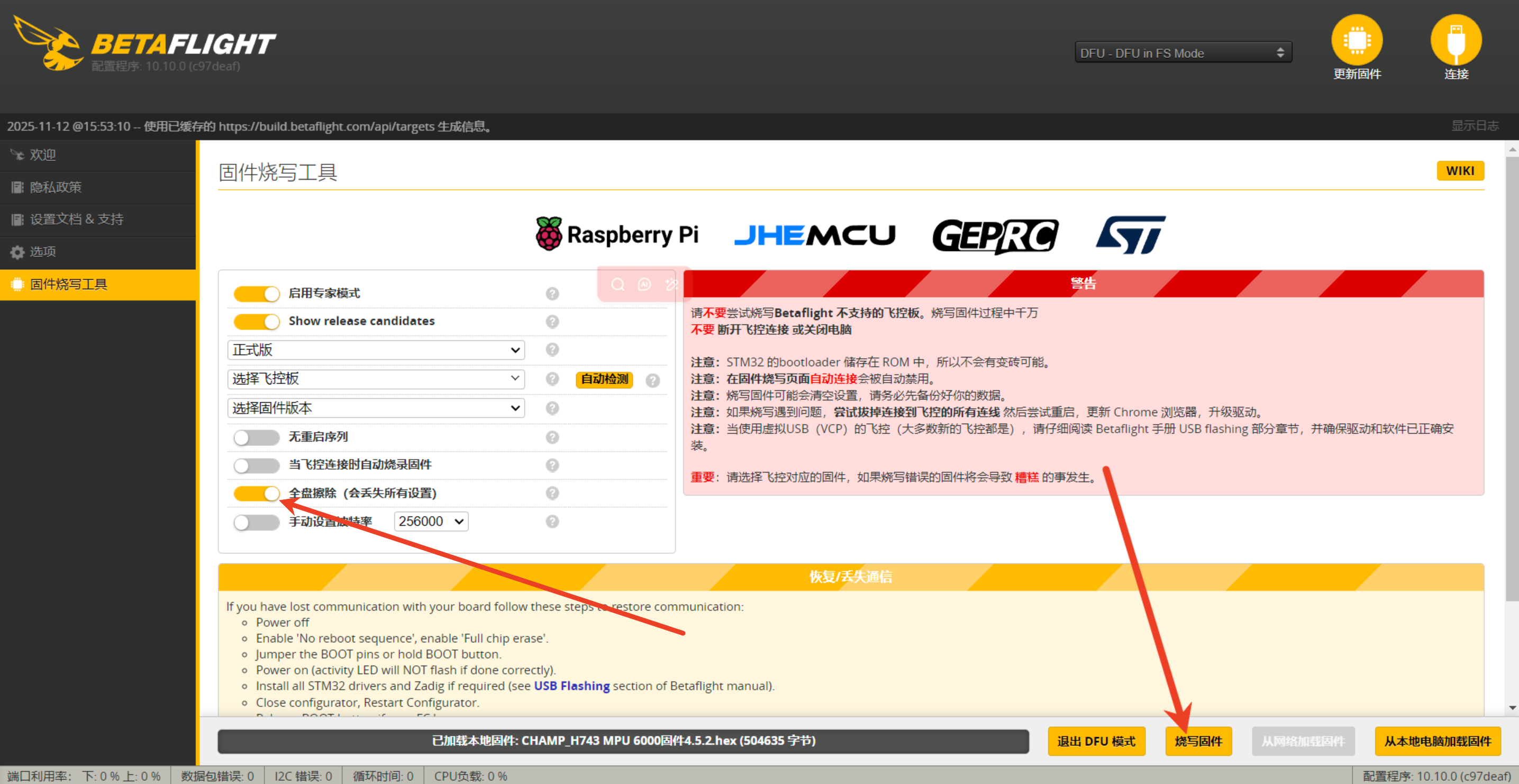Disable the 启用专家模式 expert mode toggle
Image resolution: width=1519 pixels, height=784 pixels.
click(257, 294)
